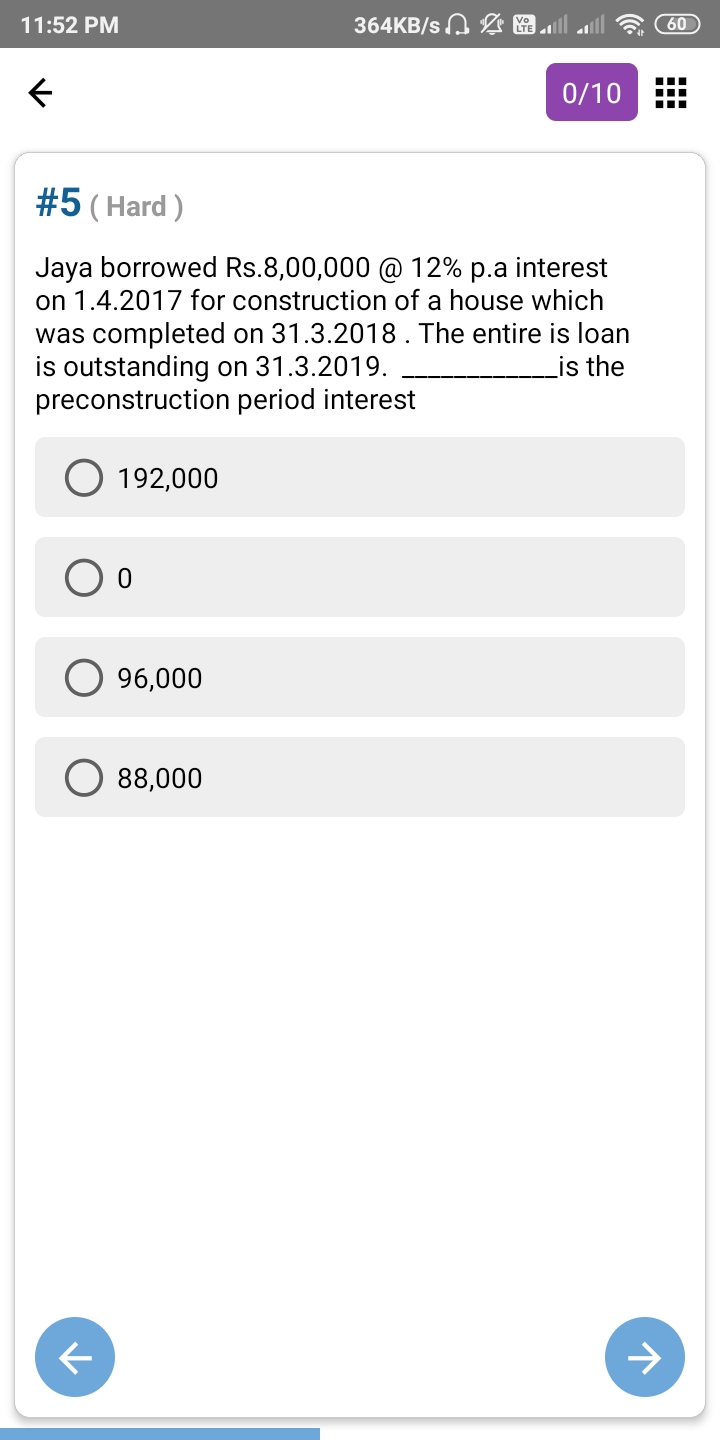Advance to the next question
Image resolution: width=720 pixels, height=1440 pixels.
tap(645, 1356)
